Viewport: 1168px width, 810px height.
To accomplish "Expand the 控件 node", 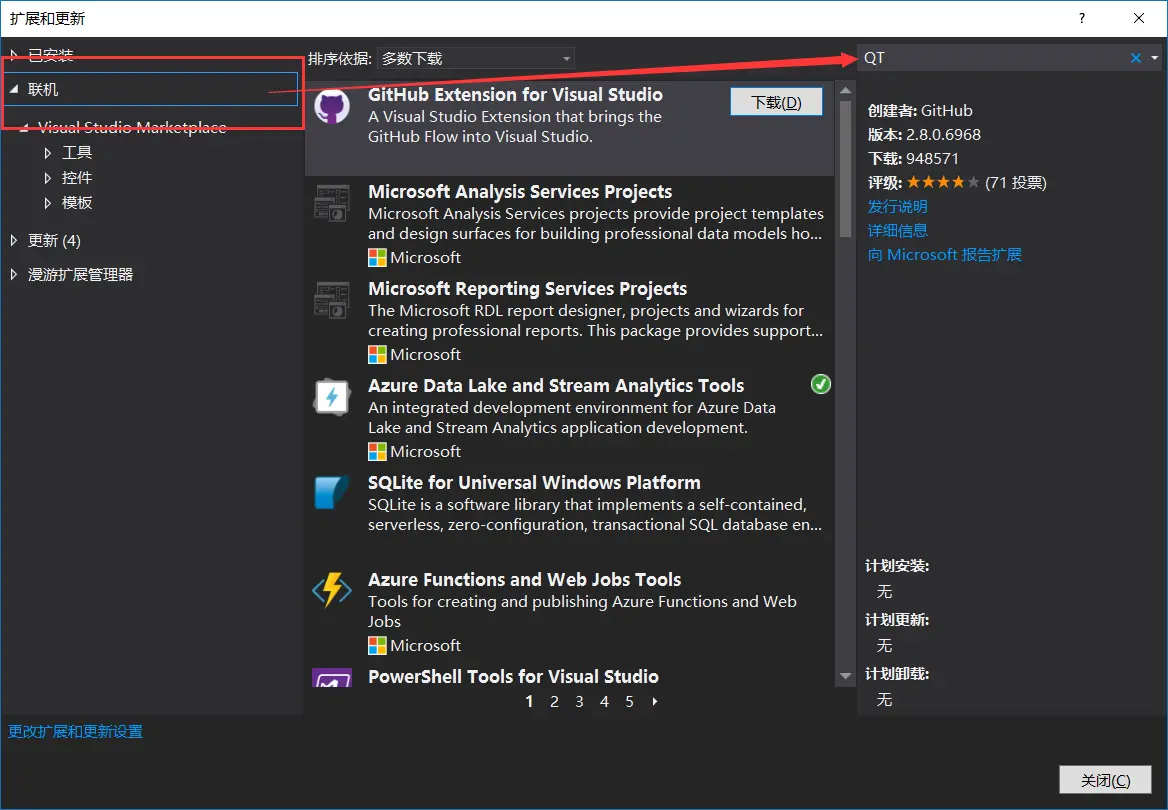I will (48, 178).
